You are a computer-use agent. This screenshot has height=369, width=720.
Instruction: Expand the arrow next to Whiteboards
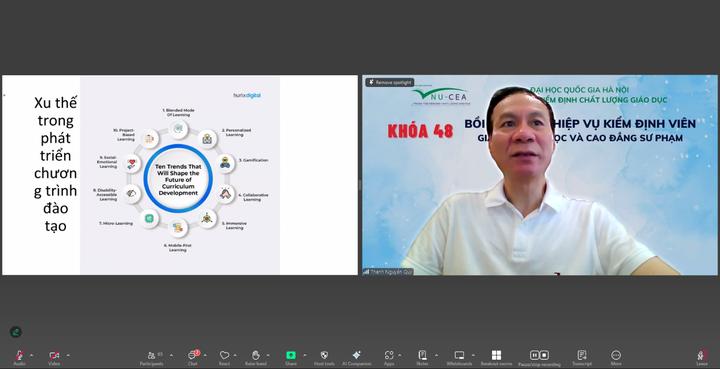[x=473, y=355]
